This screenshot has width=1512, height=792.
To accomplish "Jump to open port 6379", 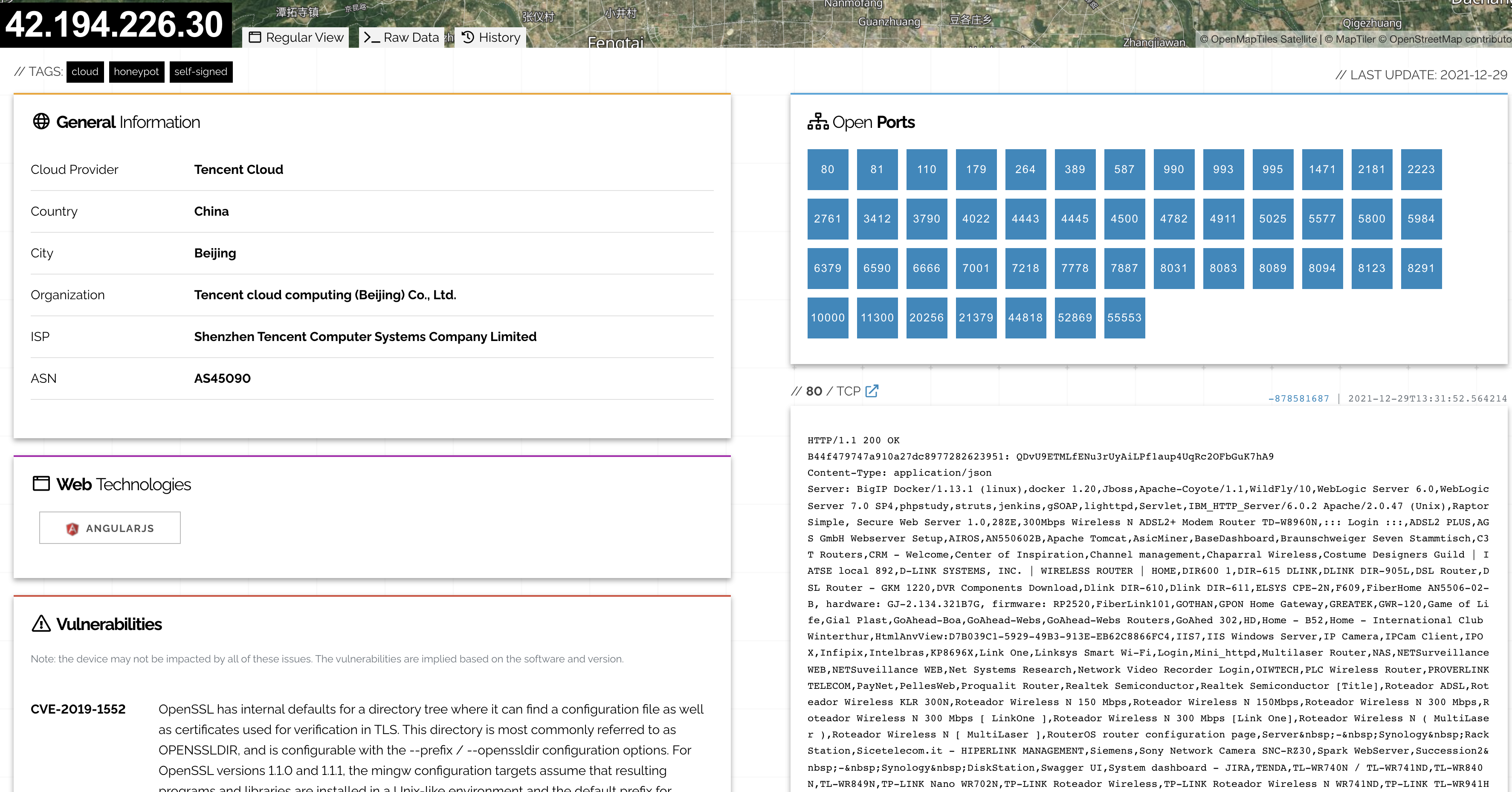I will tap(827, 268).
